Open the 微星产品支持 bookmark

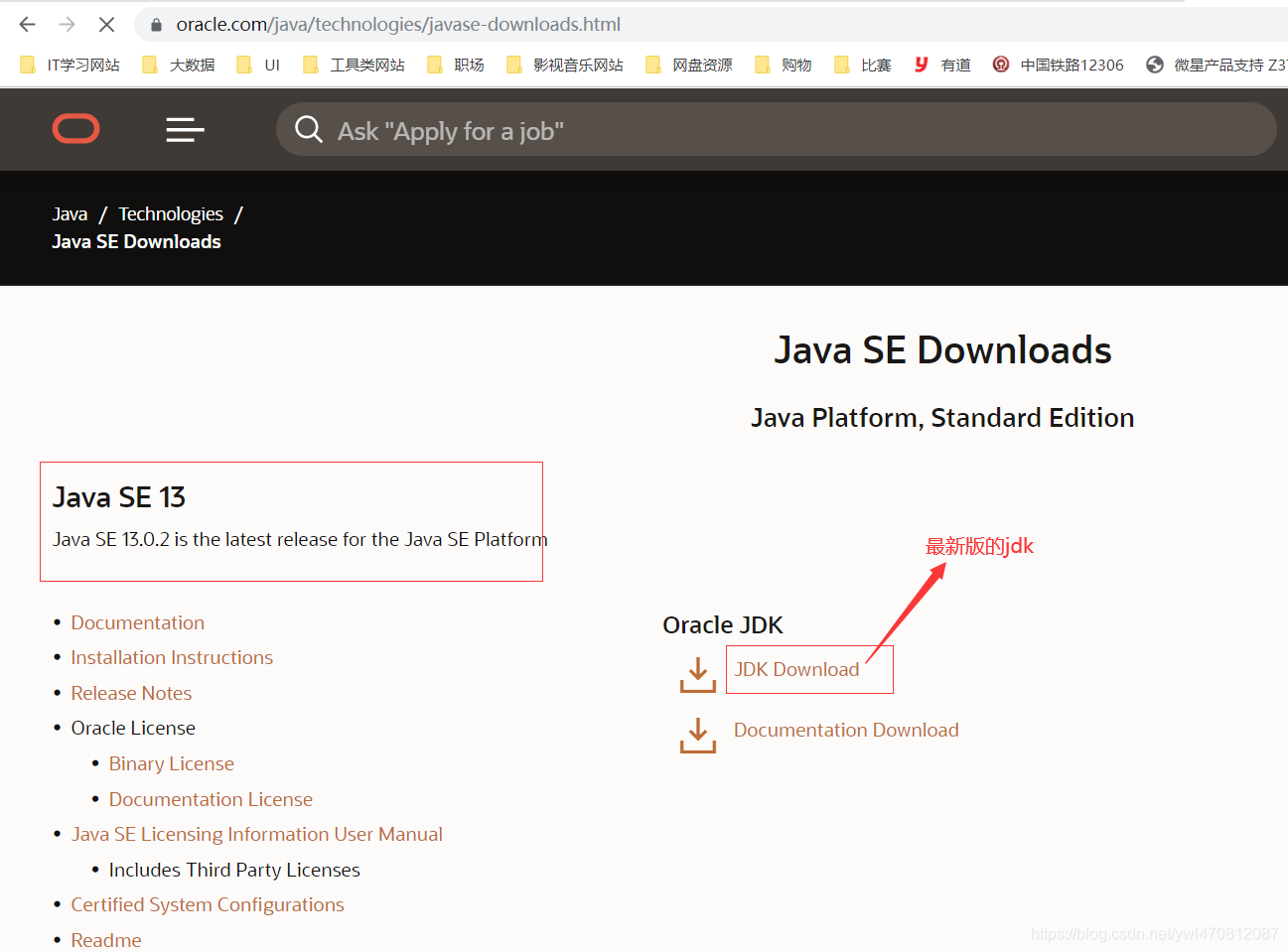coord(1216,65)
